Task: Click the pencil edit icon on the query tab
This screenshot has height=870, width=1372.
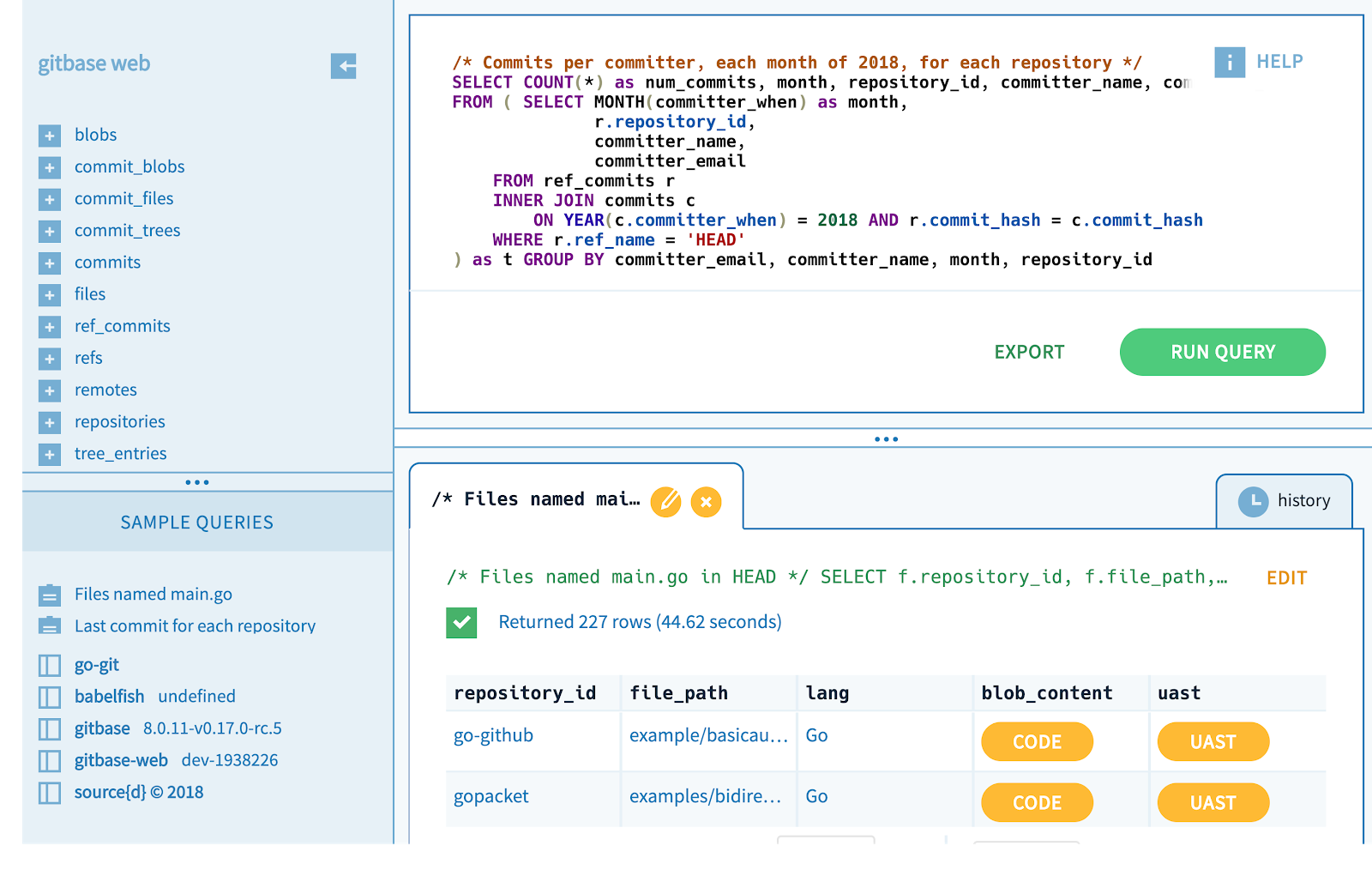Action: click(668, 500)
